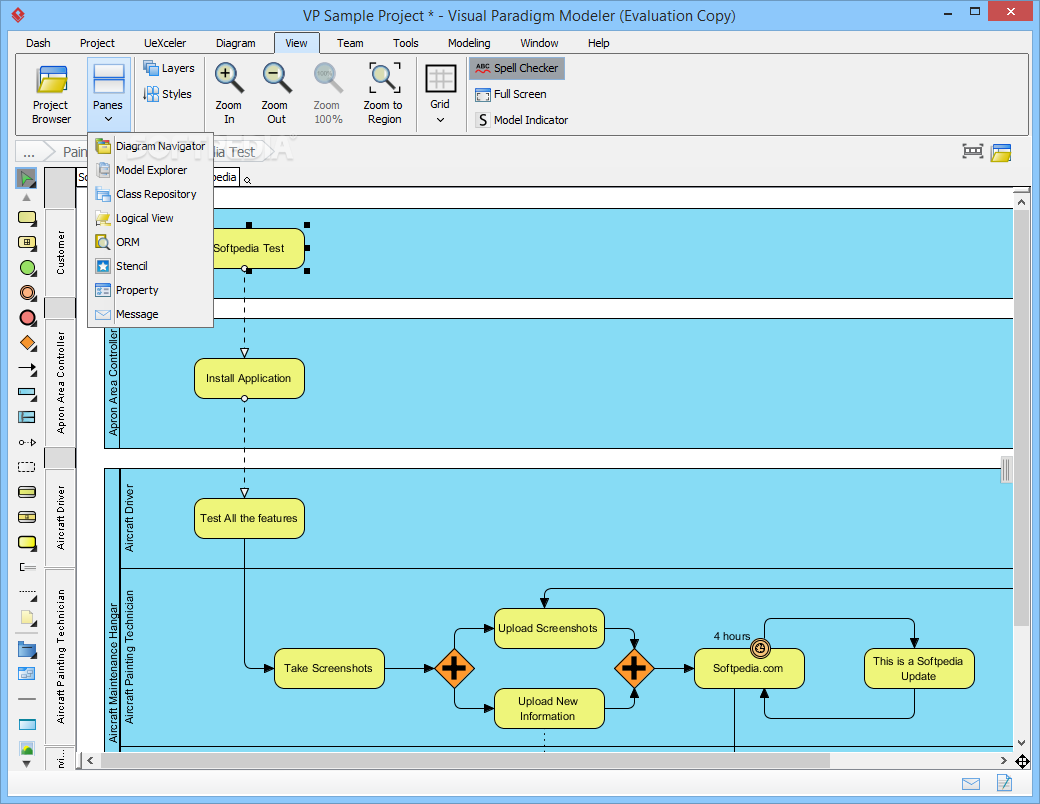Activate Zoom to Region tool

click(384, 94)
